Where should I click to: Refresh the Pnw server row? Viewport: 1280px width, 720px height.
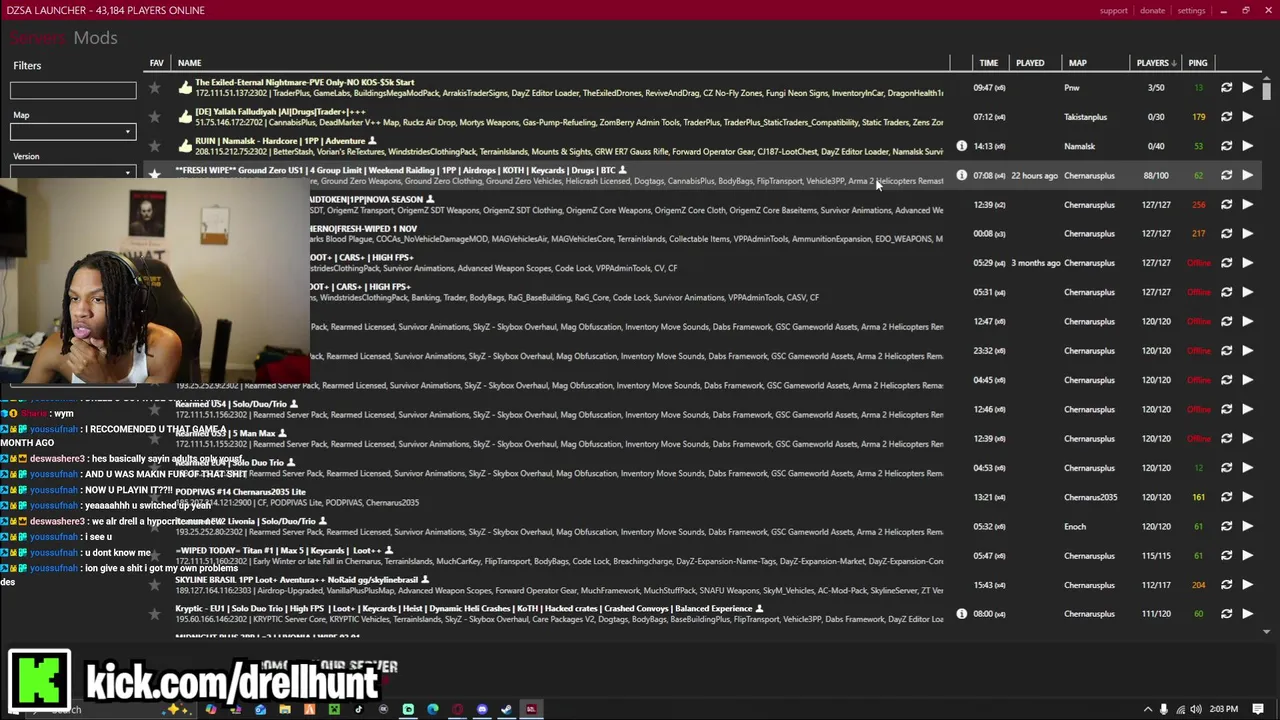click(1226, 88)
